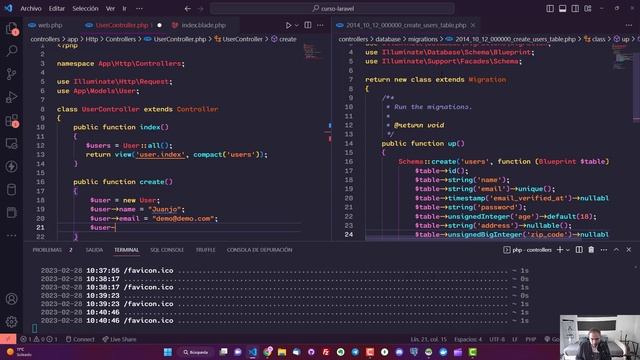This screenshot has height=360, width=640.
Task: Open the Ver menu
Action: (x=110, y=9)
